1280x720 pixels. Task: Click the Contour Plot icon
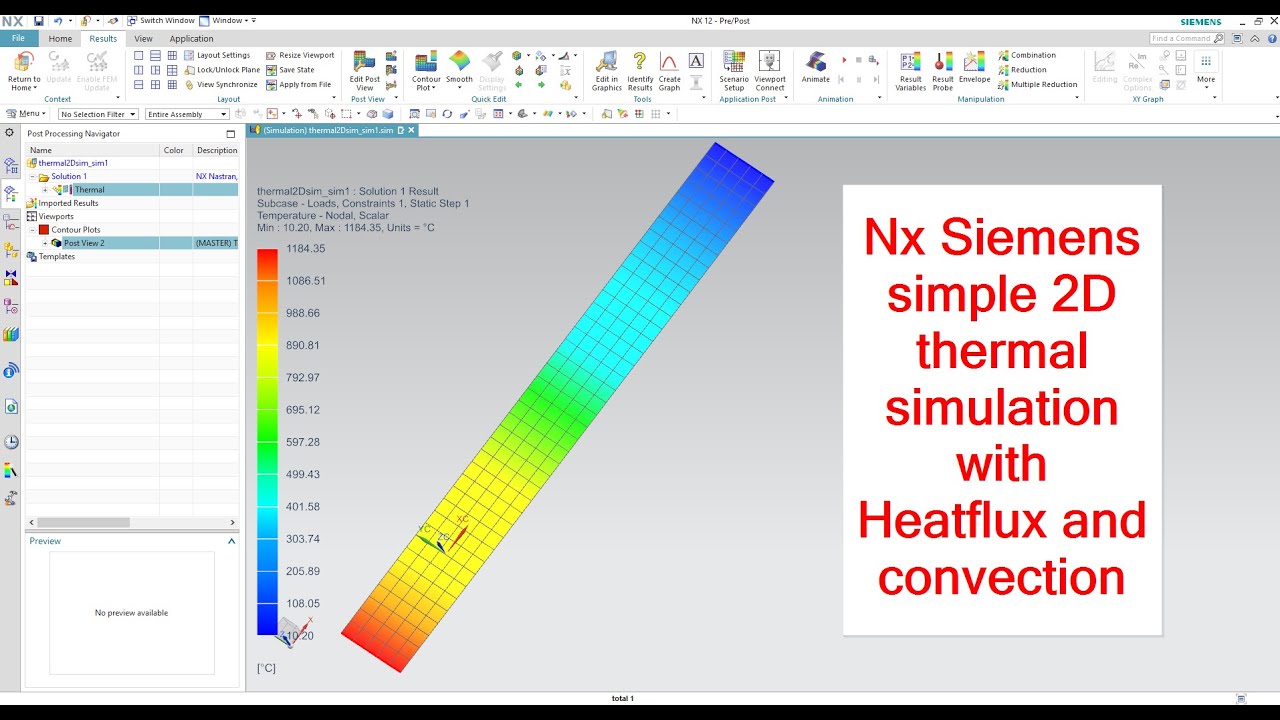coord(426,62)
